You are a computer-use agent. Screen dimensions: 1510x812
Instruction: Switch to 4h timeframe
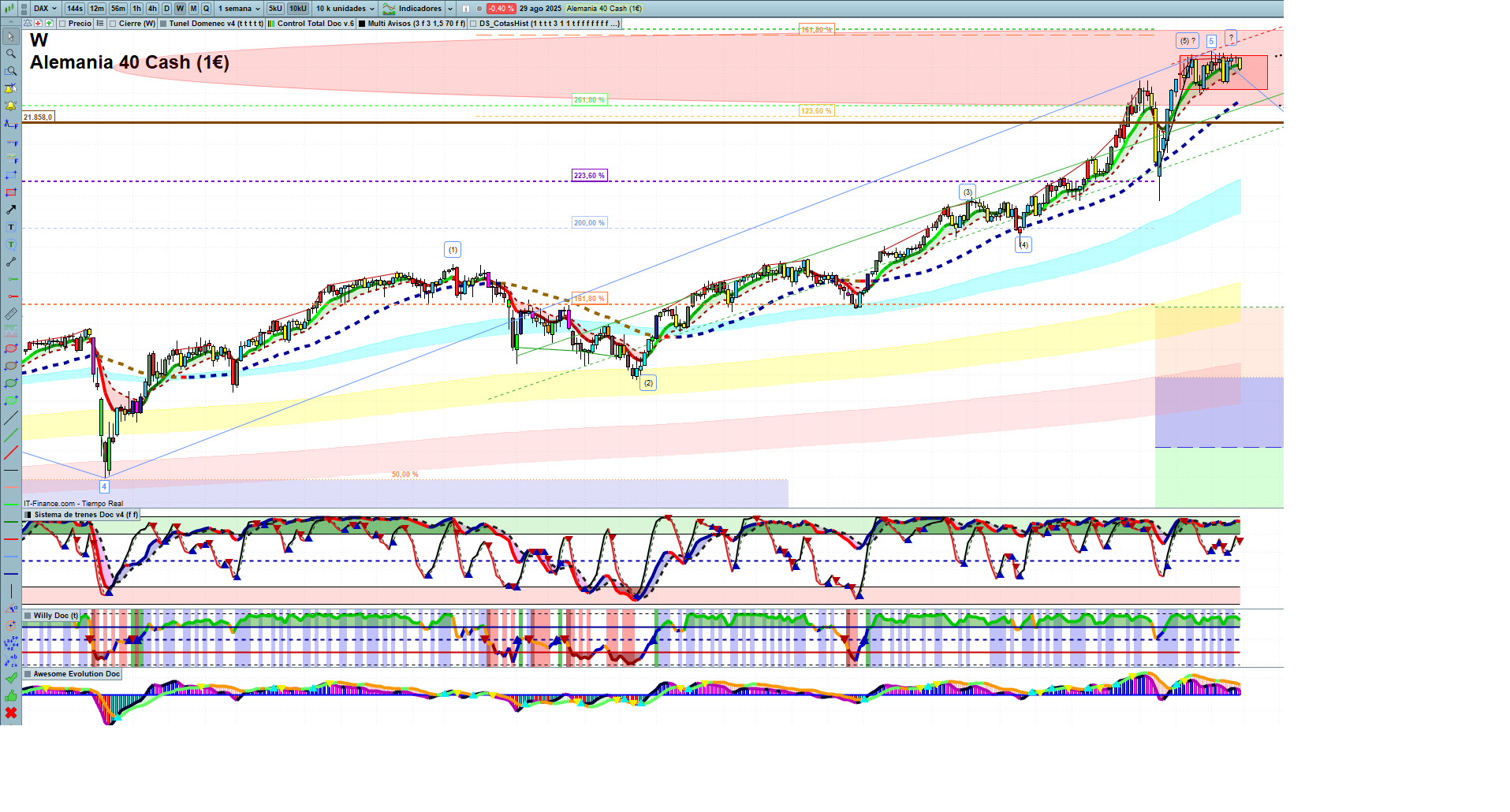coord(152,9)
